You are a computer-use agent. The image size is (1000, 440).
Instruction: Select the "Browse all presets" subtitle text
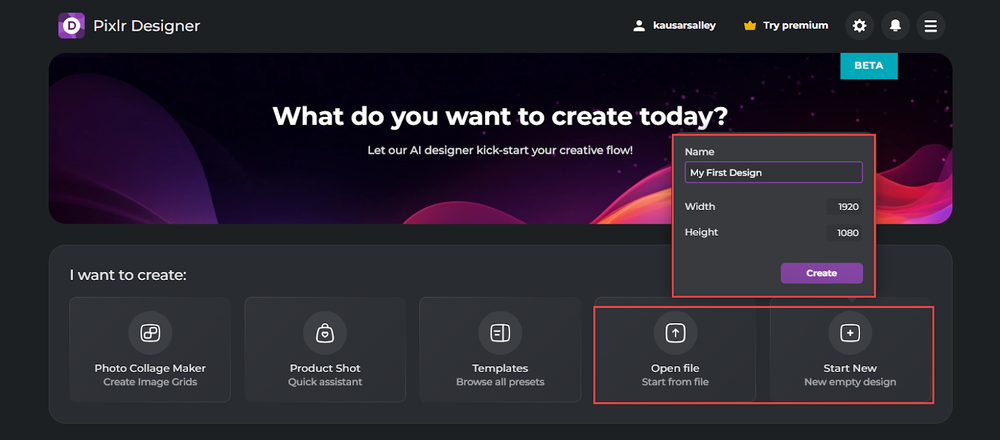tap(500, 382)
